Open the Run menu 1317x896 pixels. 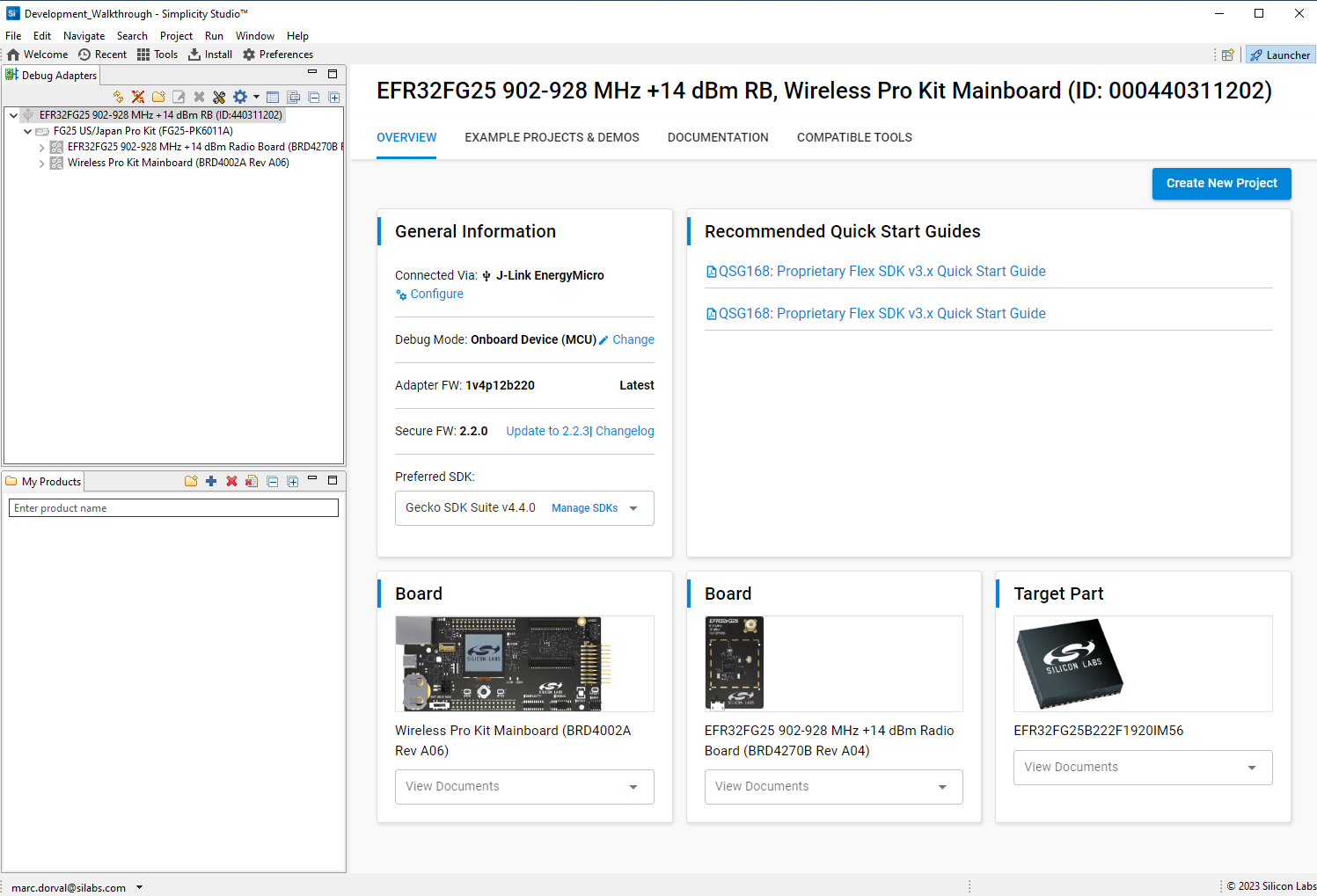(214, 36)
